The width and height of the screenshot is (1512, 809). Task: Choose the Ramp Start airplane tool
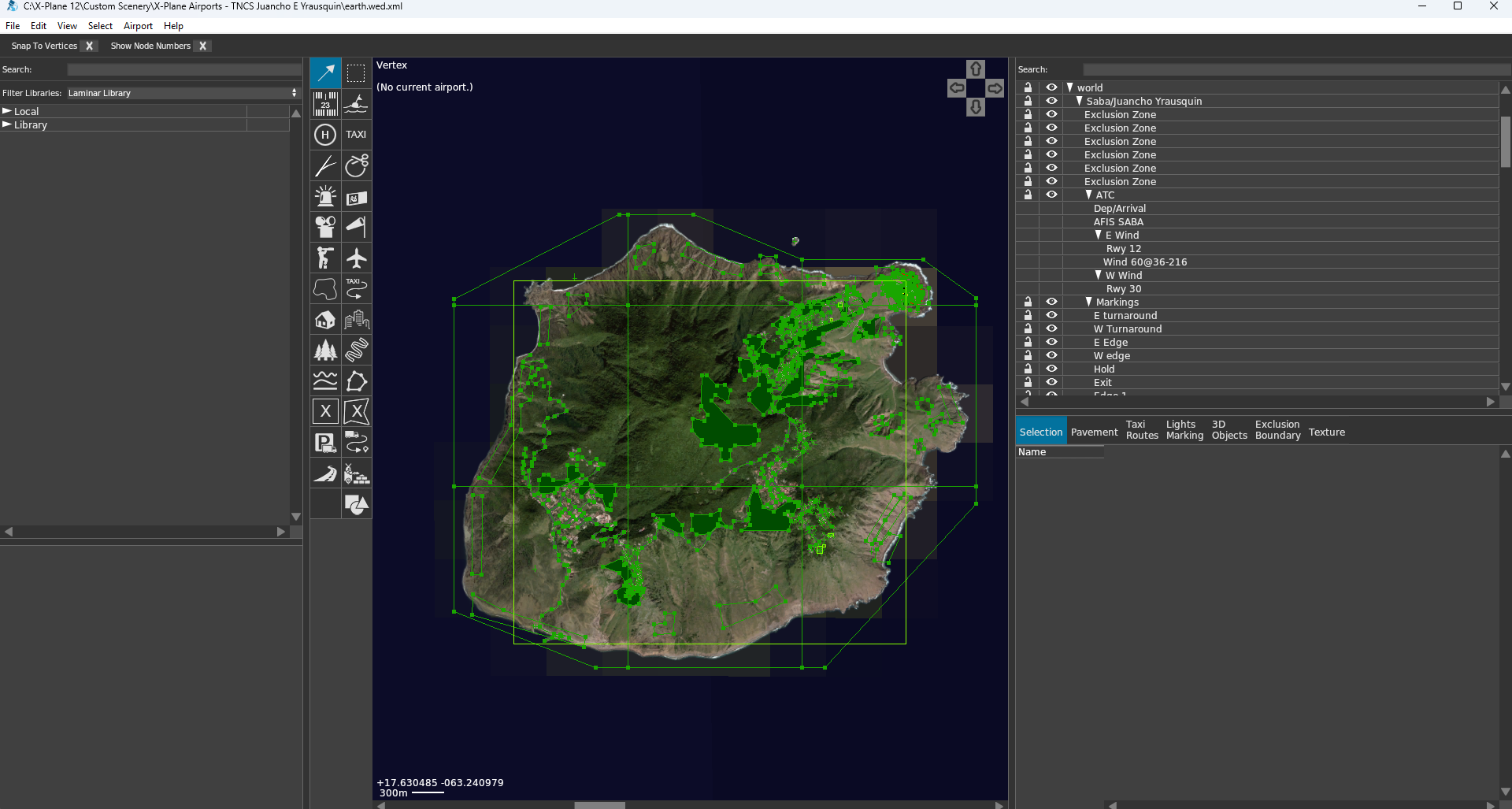pyautogui.click(x=356, y=258)
